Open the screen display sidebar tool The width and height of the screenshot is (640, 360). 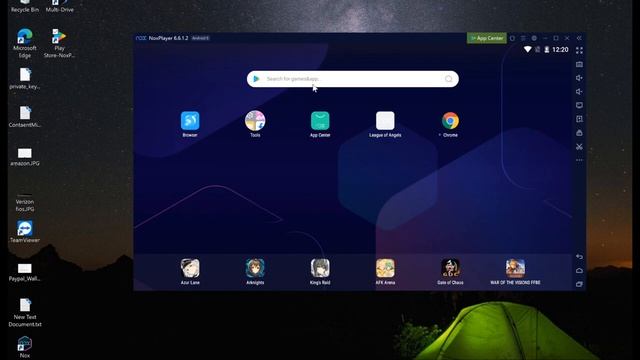click(x=579, y=105)
